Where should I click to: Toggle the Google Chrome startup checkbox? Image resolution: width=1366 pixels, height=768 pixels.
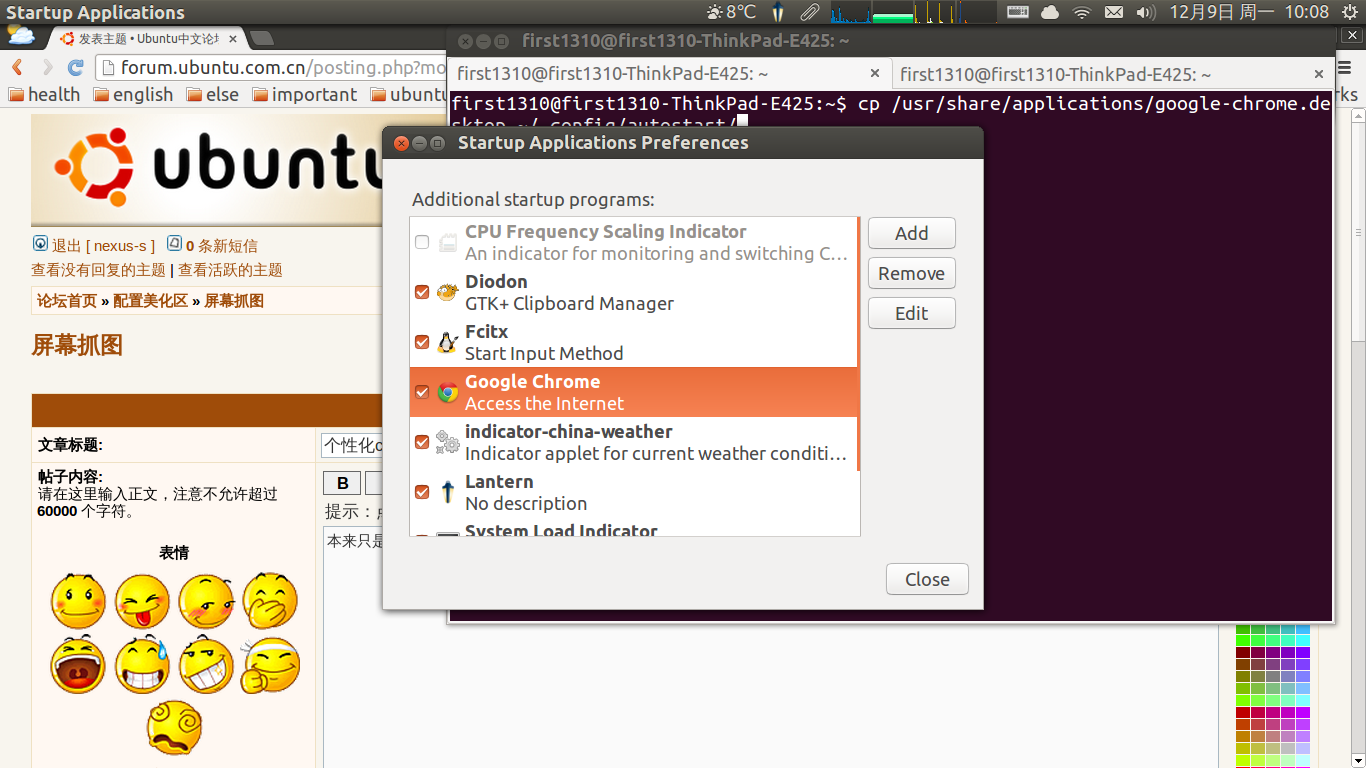422,392
